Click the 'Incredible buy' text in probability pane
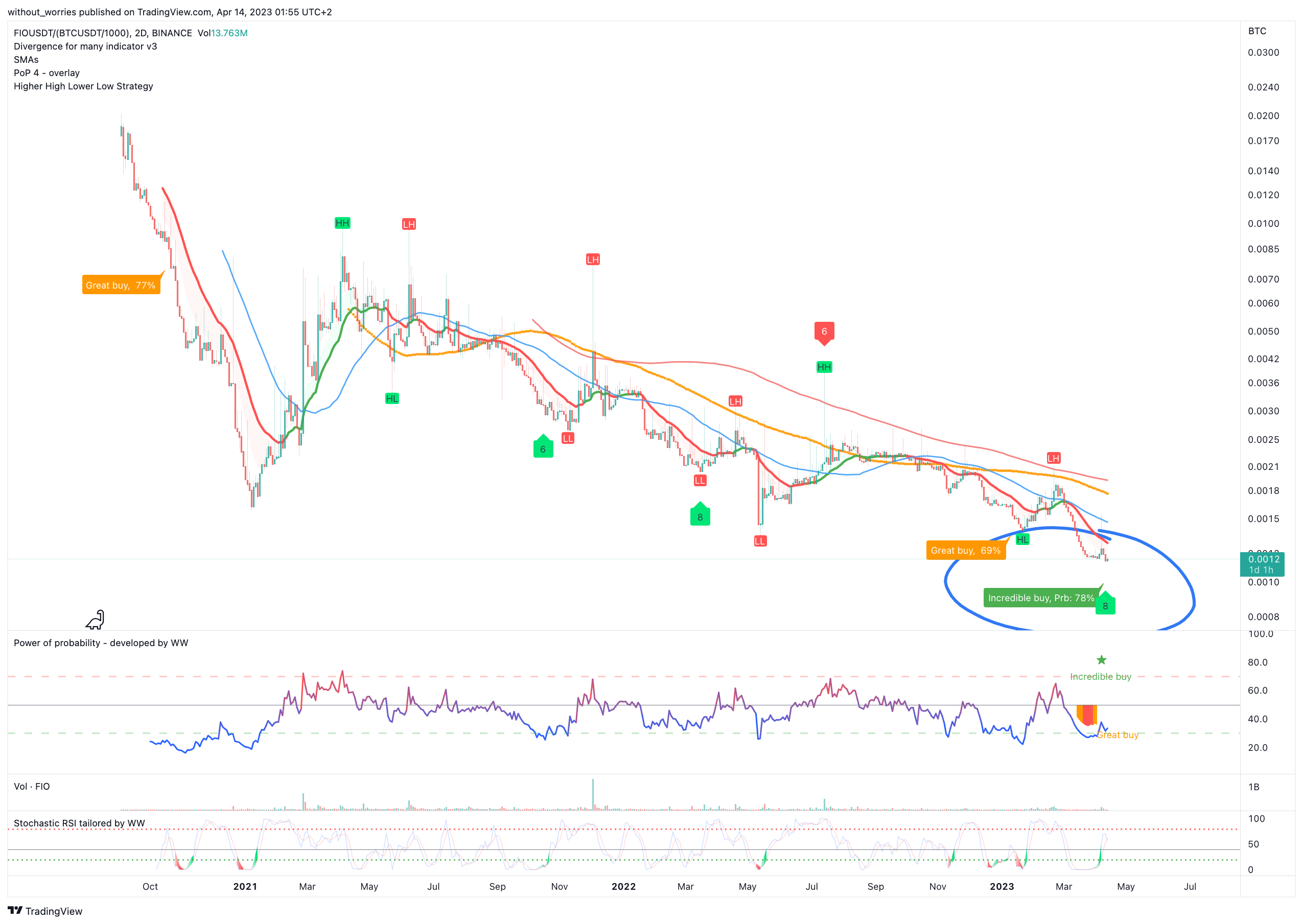Screen dimensions: 1303x924 click(1101, 676)
